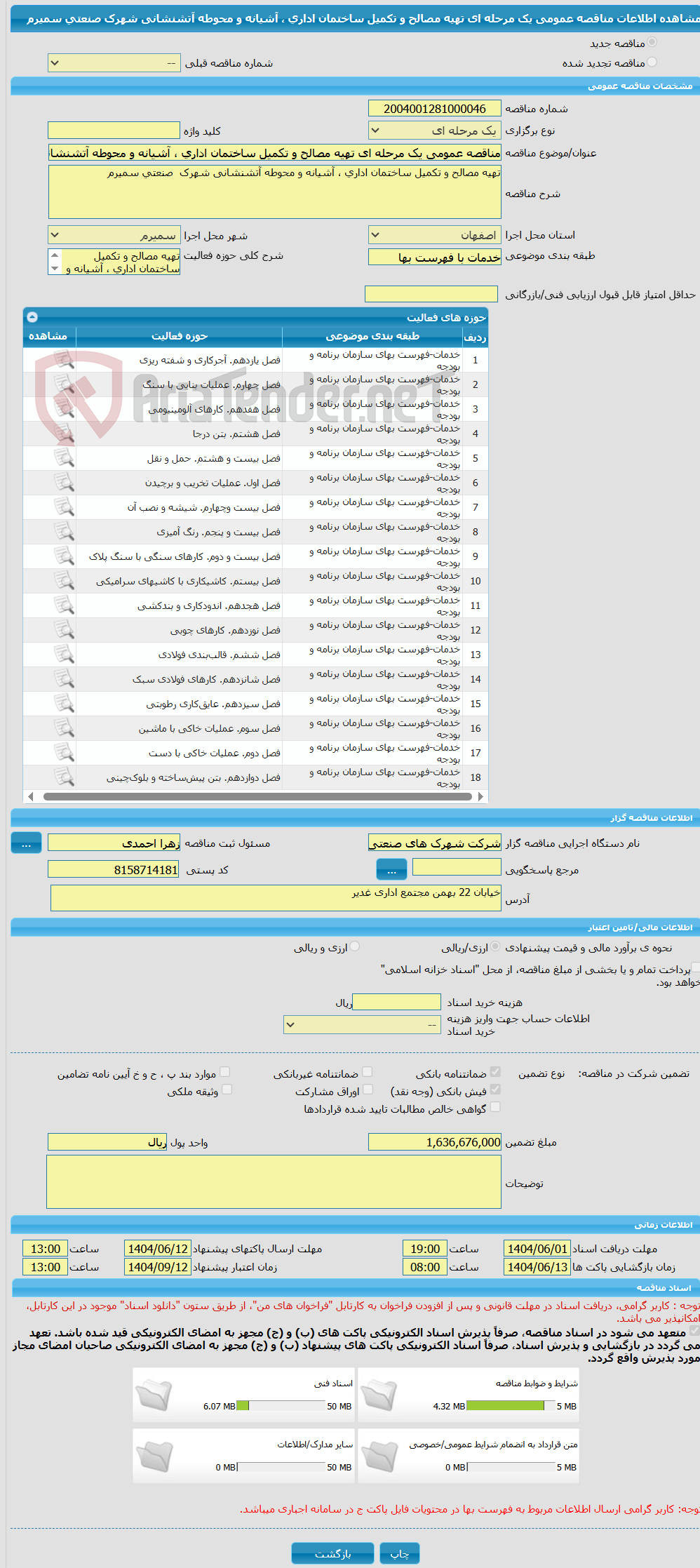Viewport: 700px width, 1568px height.
Task: Open view icon for row 8 activity
Action: [x=64, y=532]
